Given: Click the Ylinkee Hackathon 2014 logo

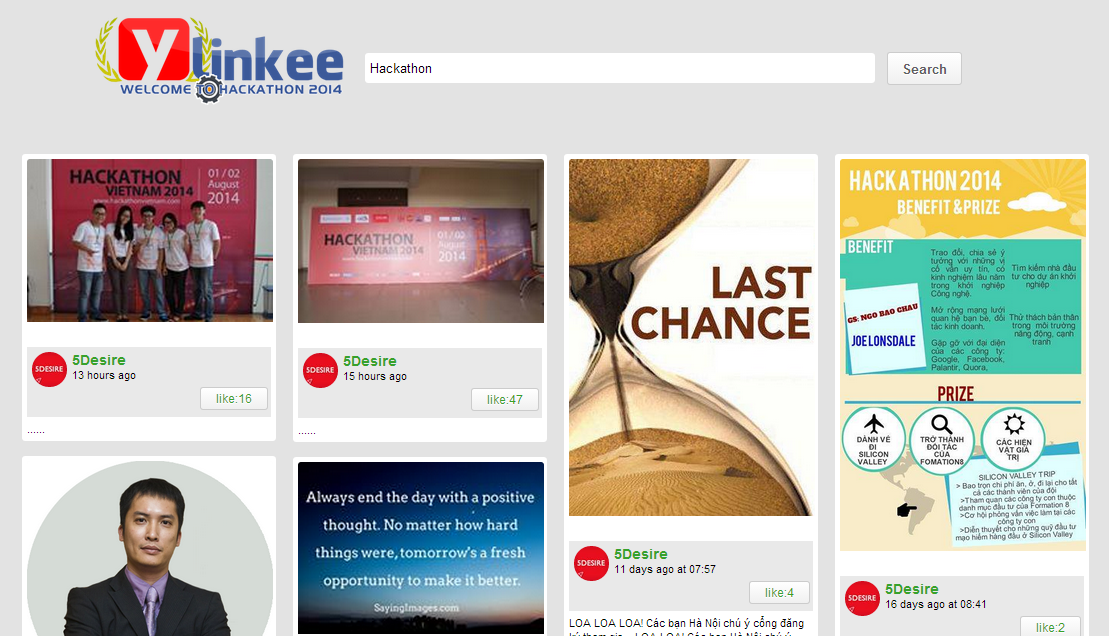Looking at the screenshot, I should pyautogui.click(x=219, y=60).
